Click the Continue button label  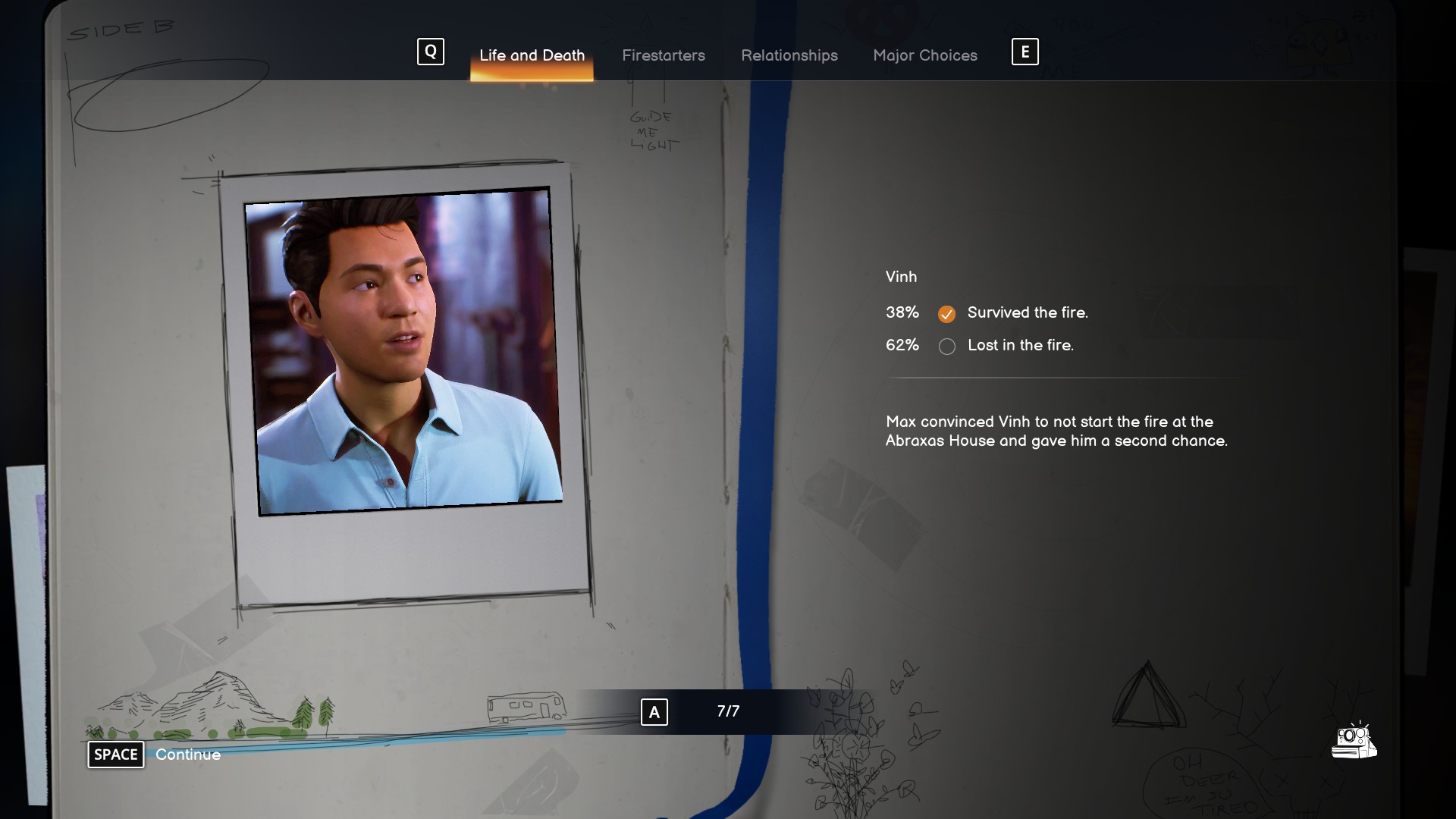tap(188, 755)
